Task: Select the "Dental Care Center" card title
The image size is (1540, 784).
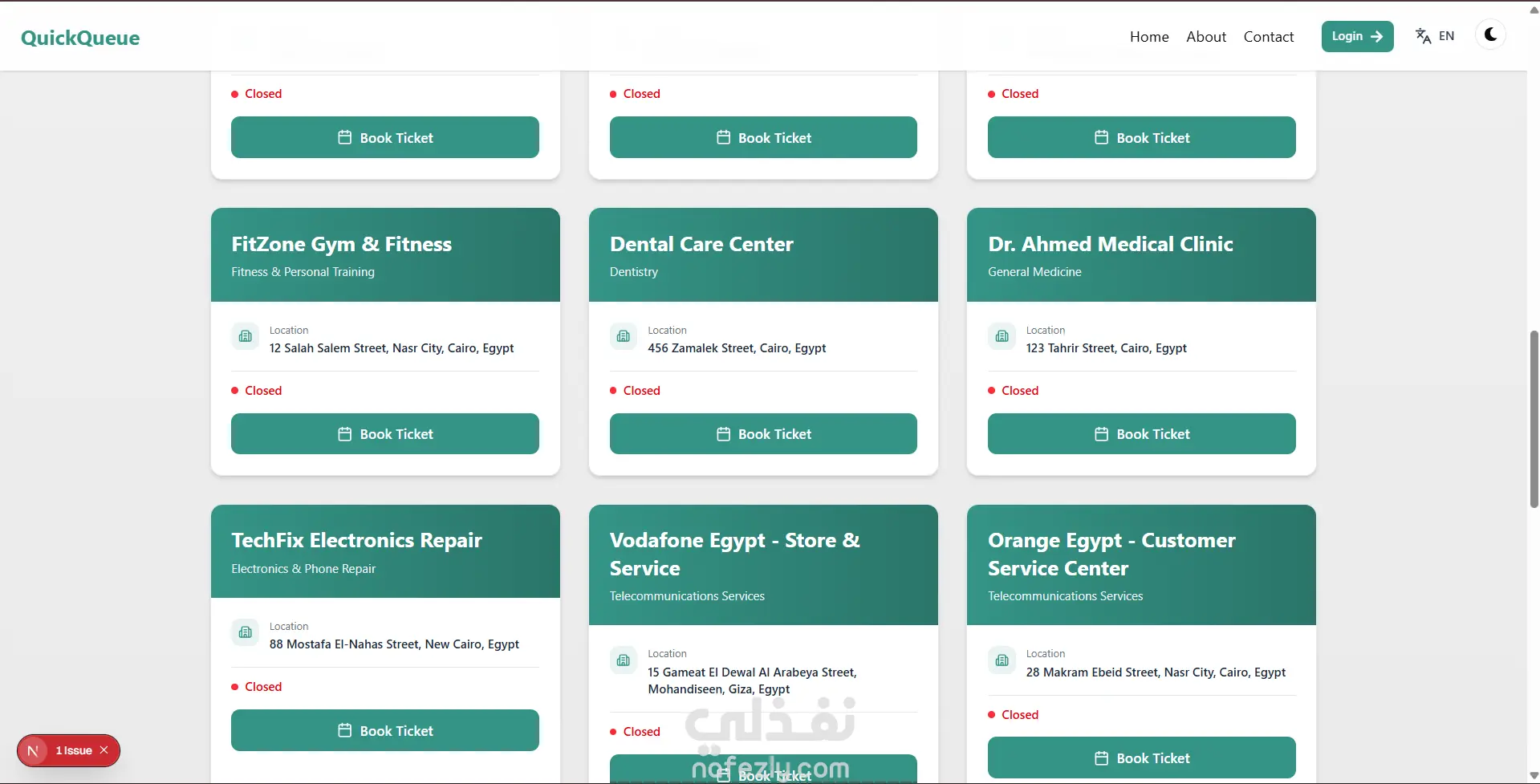Action: click(701, 244)
